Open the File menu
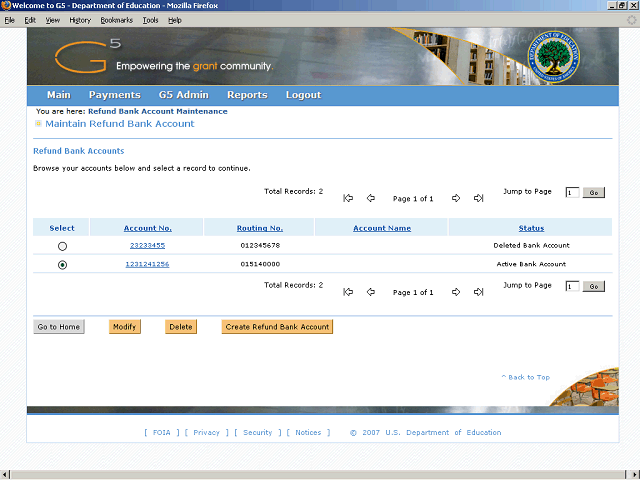Image resolution: width=640 pixels, height=480 pixels. tap(9, 20)
